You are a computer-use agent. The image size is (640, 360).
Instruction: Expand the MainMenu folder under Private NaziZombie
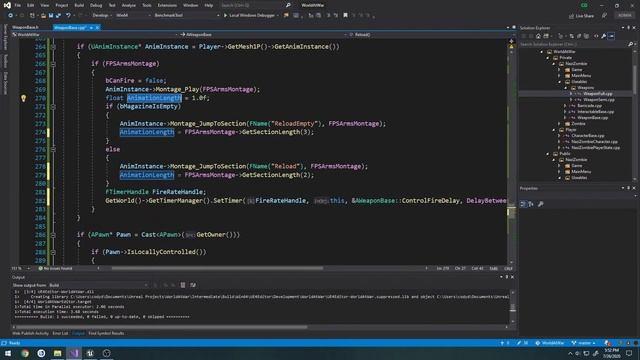pyautogui.click(x=560, y=76)
